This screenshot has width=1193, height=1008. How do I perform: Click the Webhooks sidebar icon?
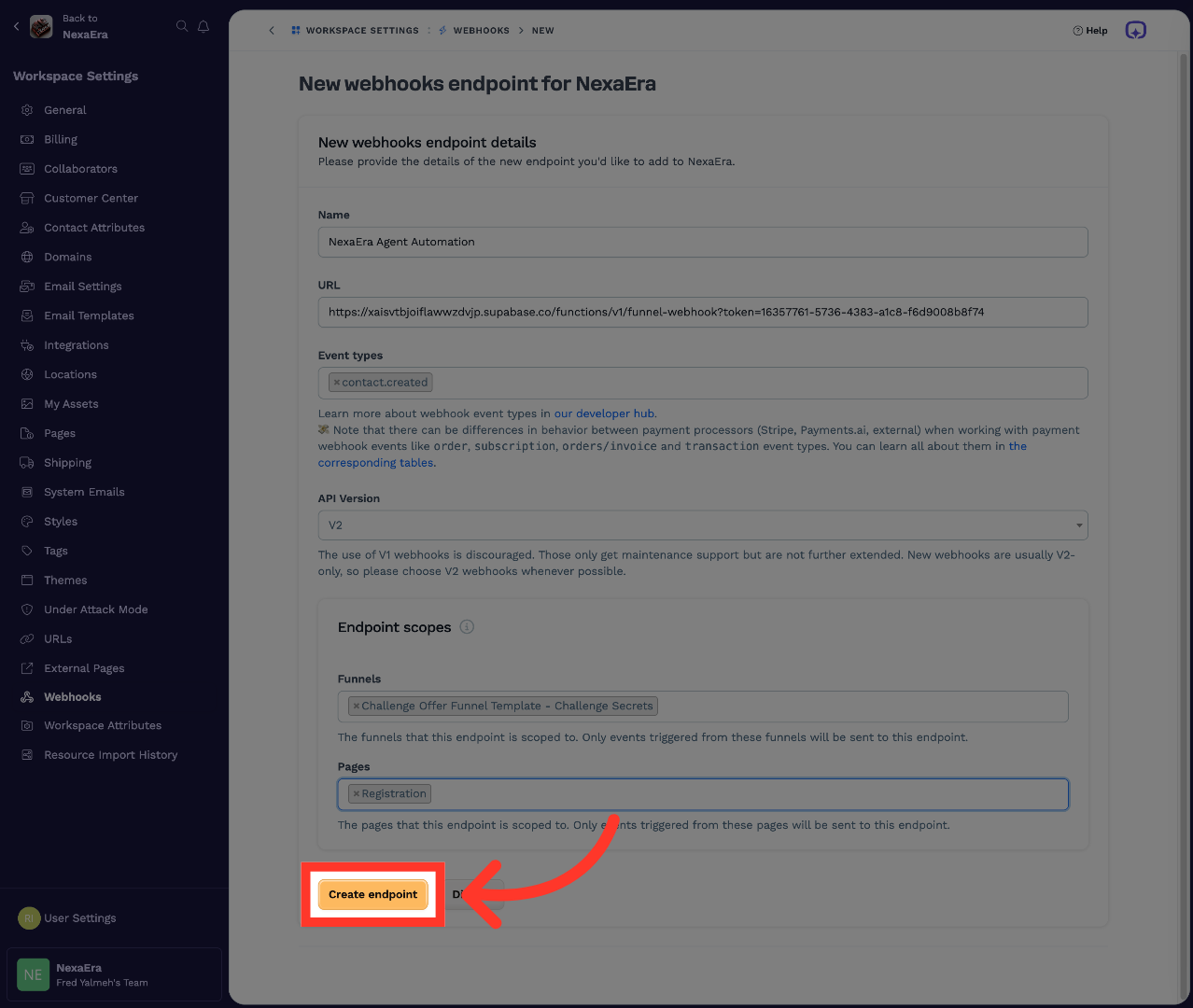pyautogui.click(x=27, y=697)
